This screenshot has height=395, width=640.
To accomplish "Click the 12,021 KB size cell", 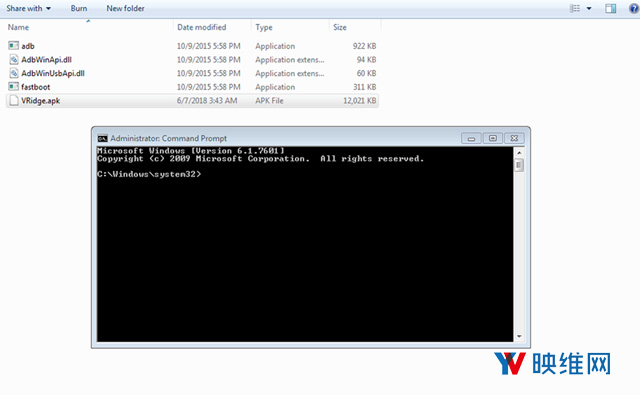I will [360, 100].
